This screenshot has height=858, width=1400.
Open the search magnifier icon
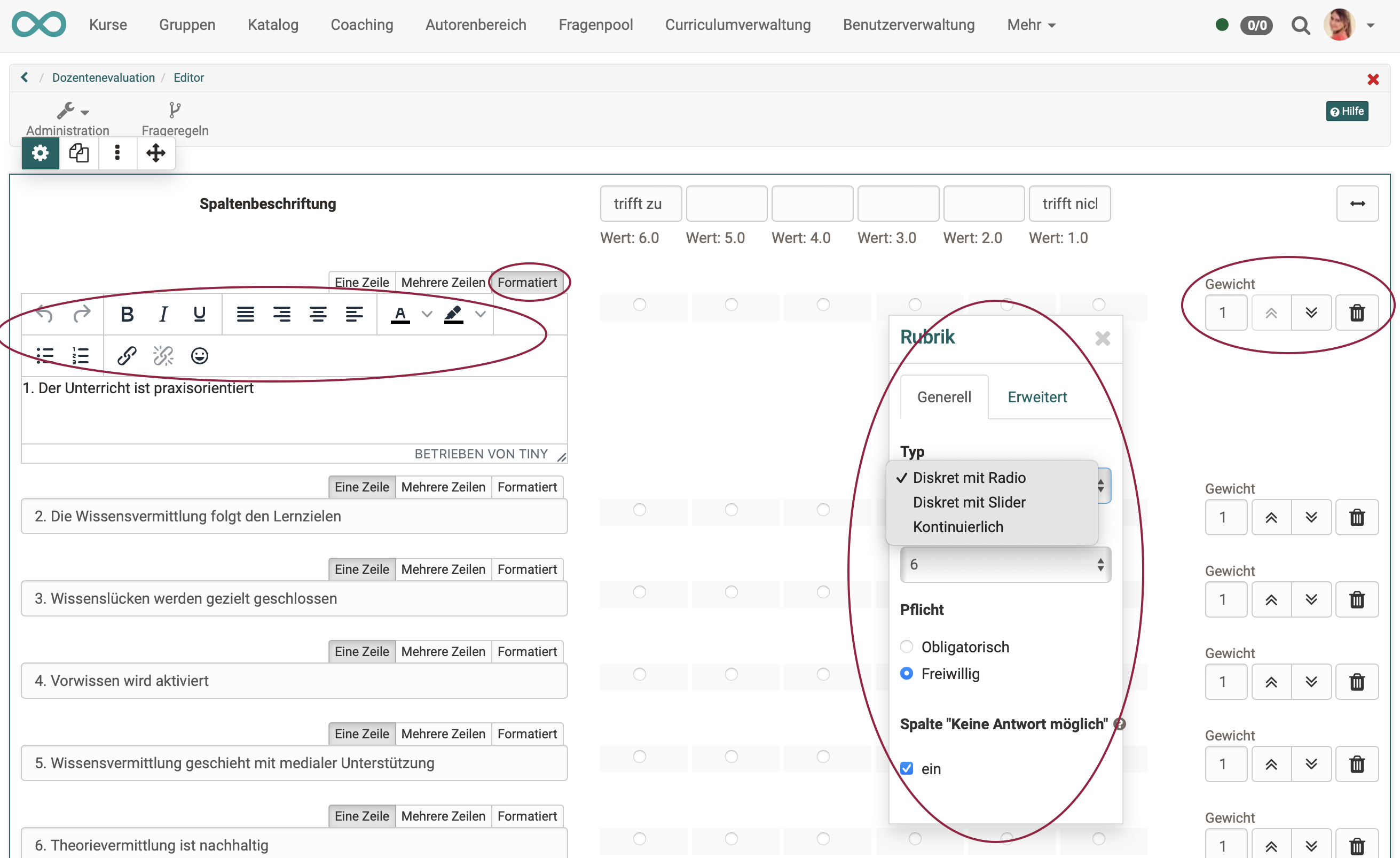(x=1300, y=25)
